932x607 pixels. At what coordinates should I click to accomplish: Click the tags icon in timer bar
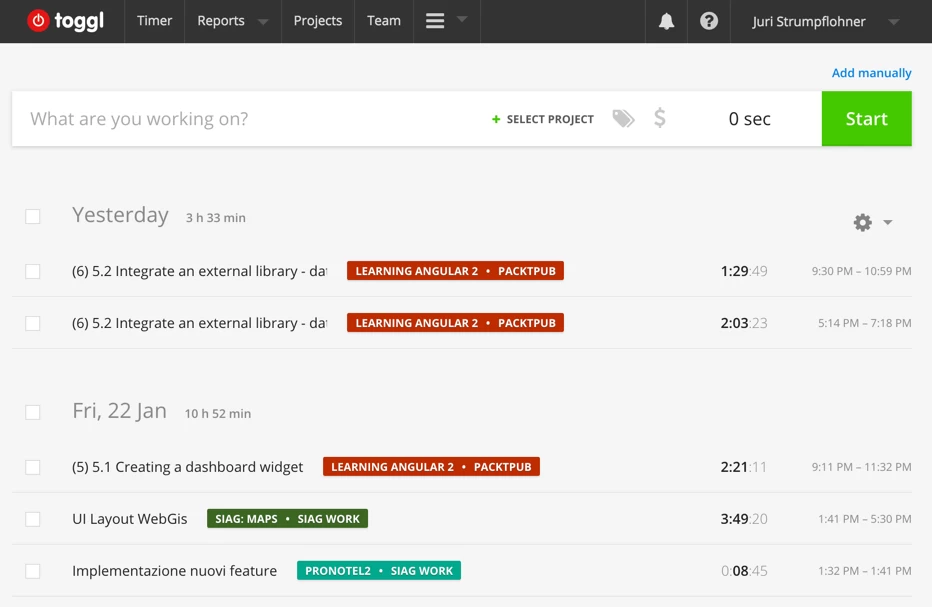click(x=624, y=118)
